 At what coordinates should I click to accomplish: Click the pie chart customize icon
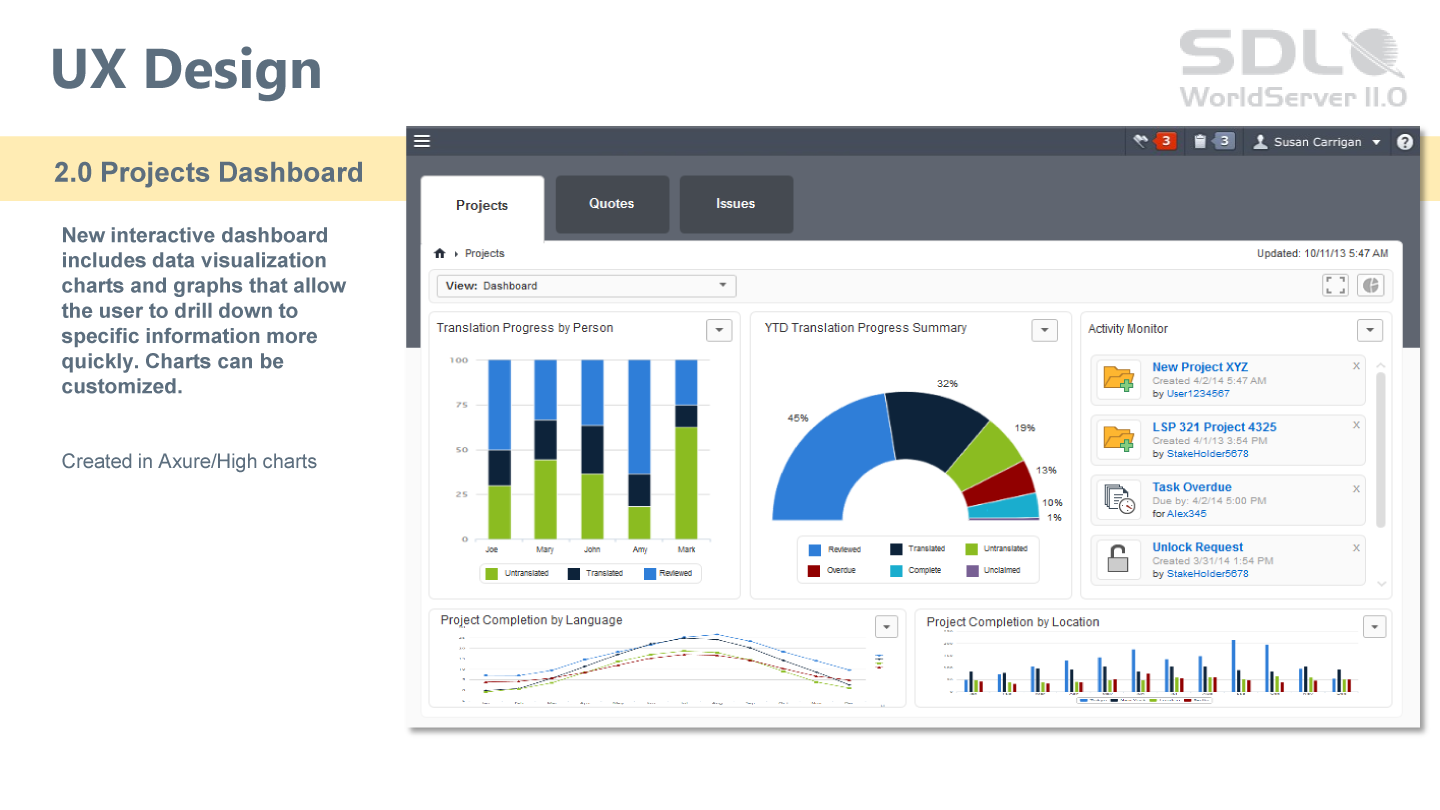pos(1370,285)
